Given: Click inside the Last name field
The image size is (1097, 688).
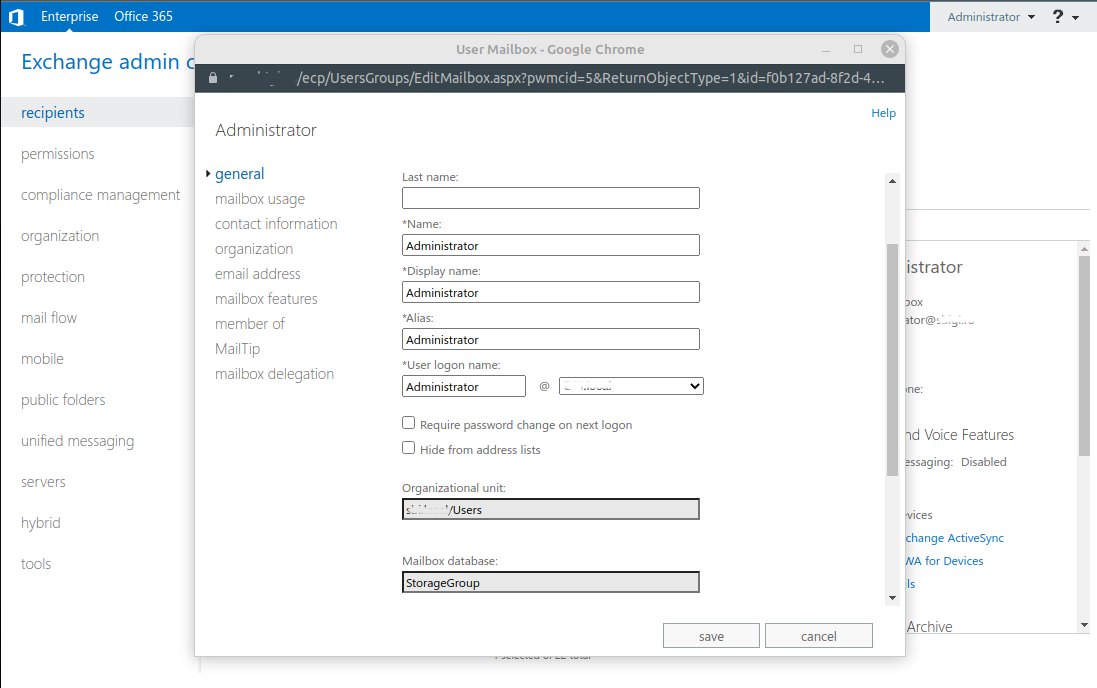Looking at the screenshot, I should click(x=550, y=197).
